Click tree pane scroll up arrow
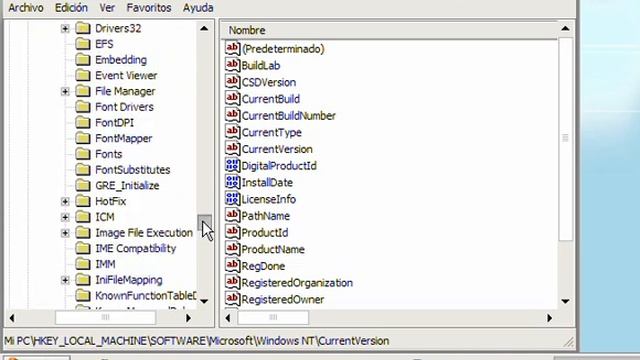640x360 pixels. [x=204, y=29]
